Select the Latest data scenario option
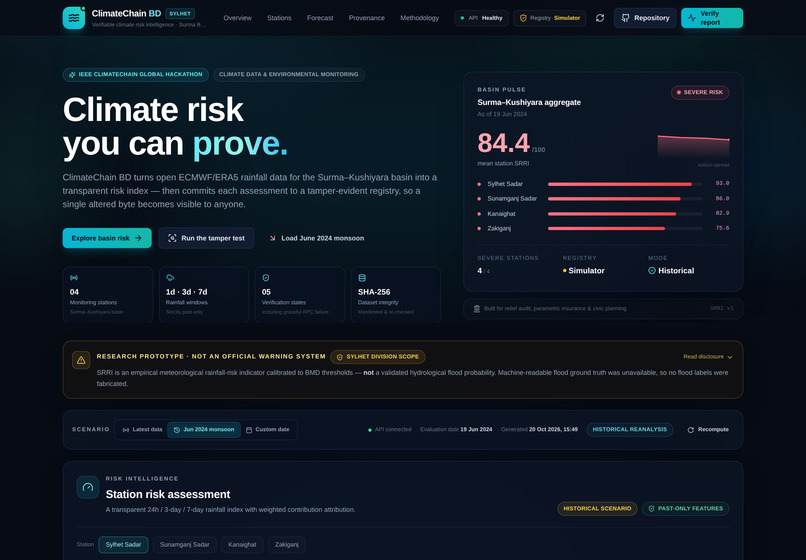 142,429
